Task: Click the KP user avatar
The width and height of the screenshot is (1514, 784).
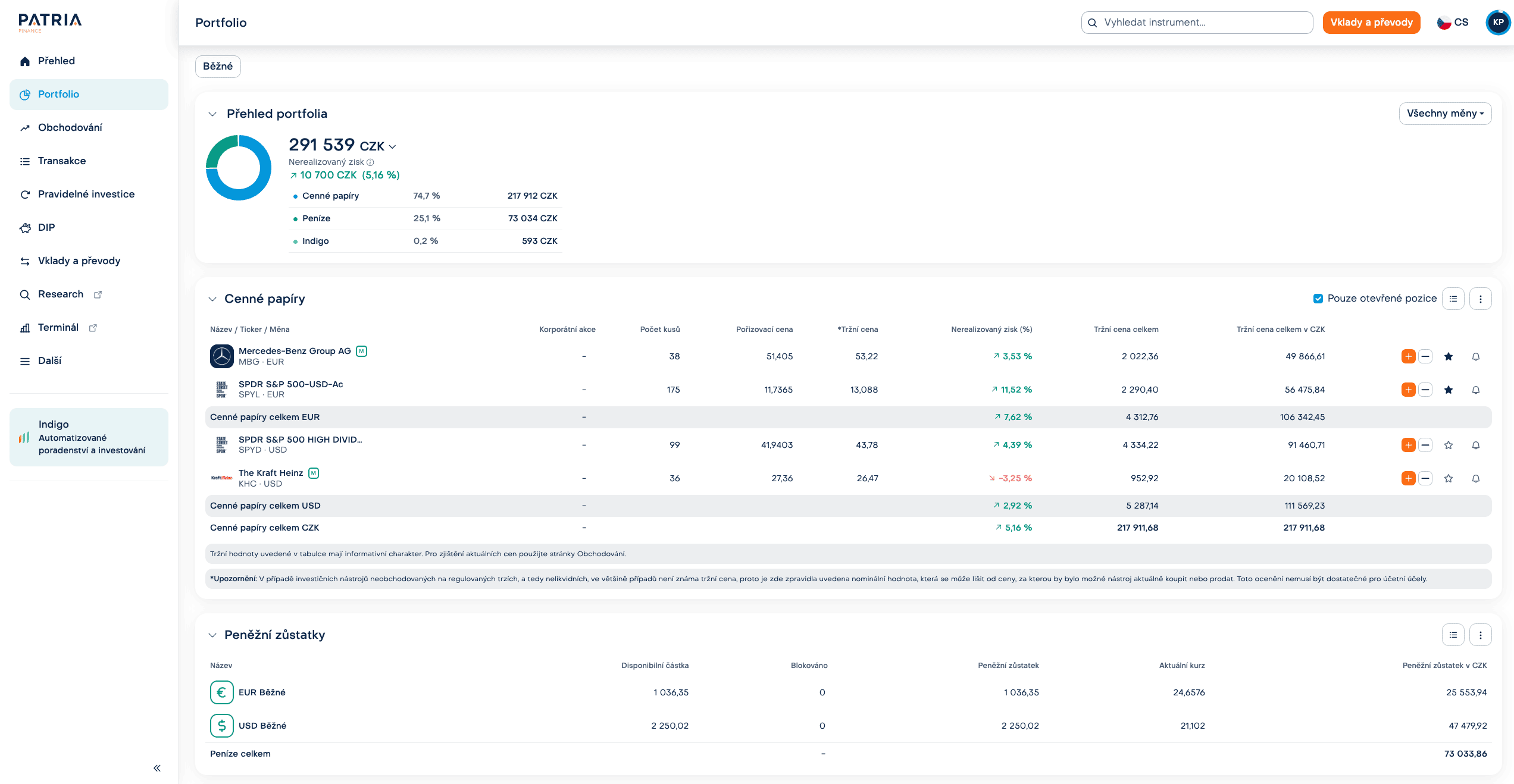Action: click(x=1498, y=23)
